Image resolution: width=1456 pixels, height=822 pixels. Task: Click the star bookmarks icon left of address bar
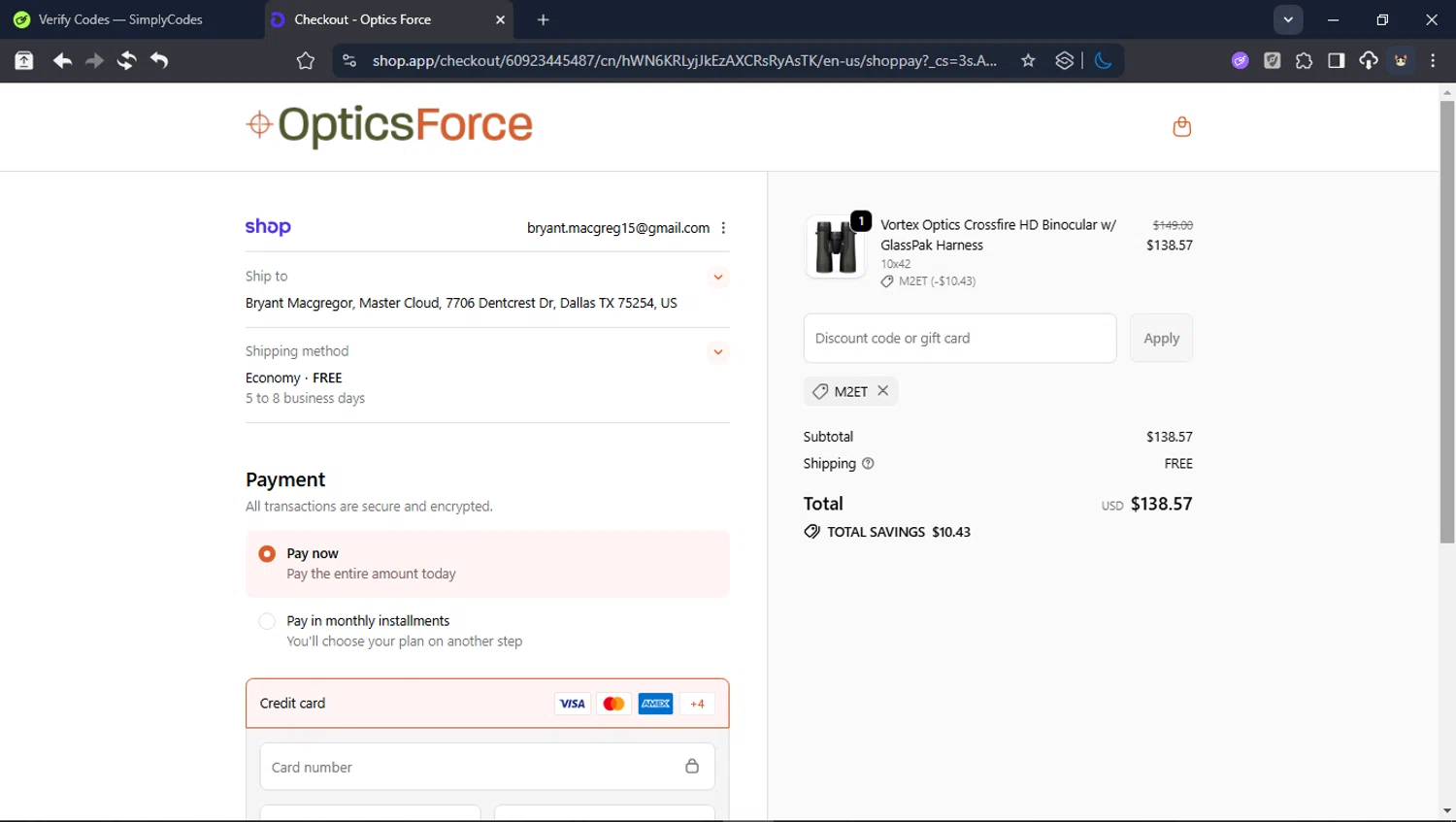point(306,61)
